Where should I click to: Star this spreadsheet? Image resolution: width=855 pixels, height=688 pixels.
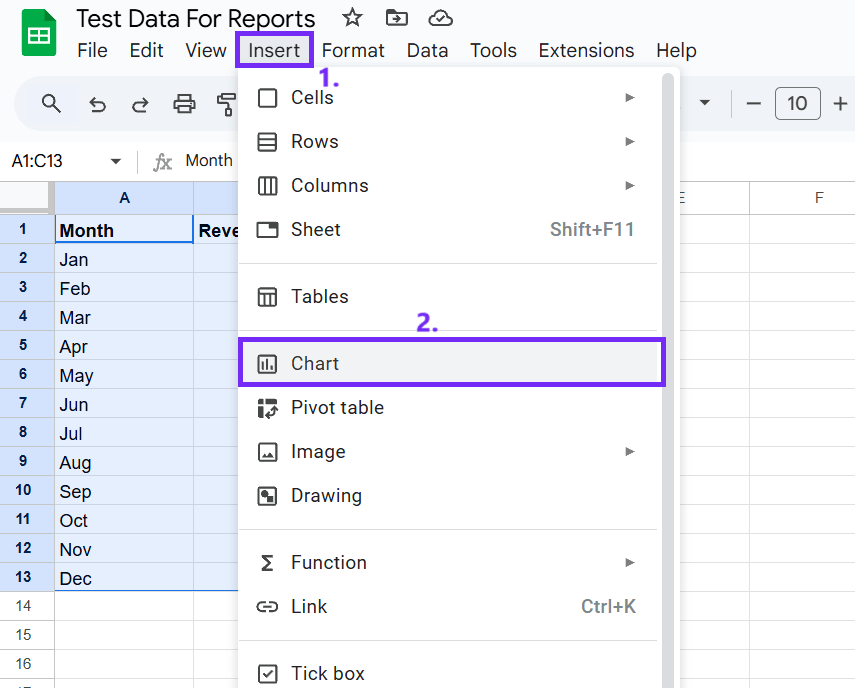(x=351, y=17)
